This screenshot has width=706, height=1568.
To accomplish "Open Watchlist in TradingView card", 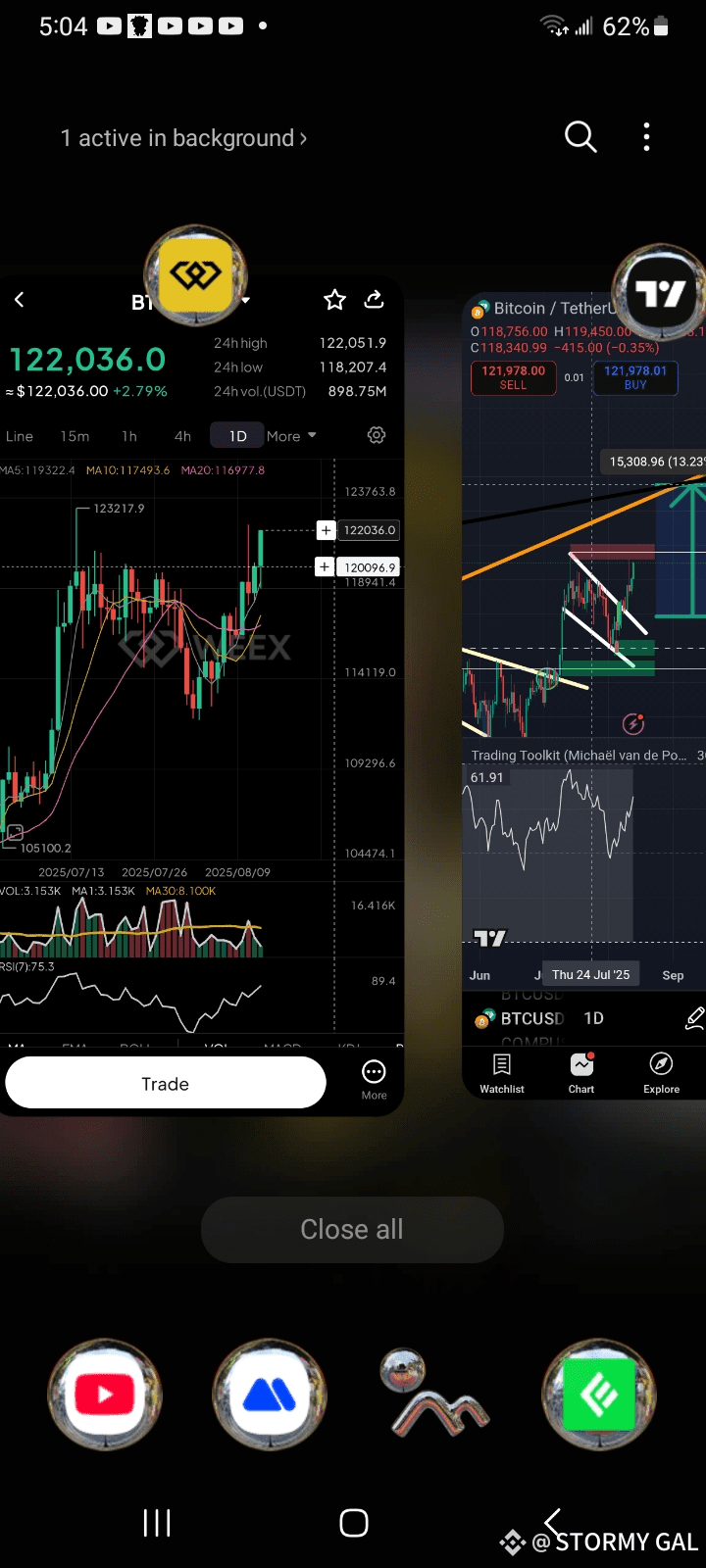I will (x=502, y=1074).
